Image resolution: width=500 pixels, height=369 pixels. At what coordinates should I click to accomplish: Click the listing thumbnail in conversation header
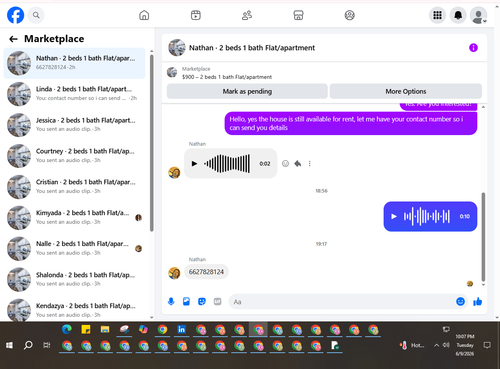(x=172, y=72)
